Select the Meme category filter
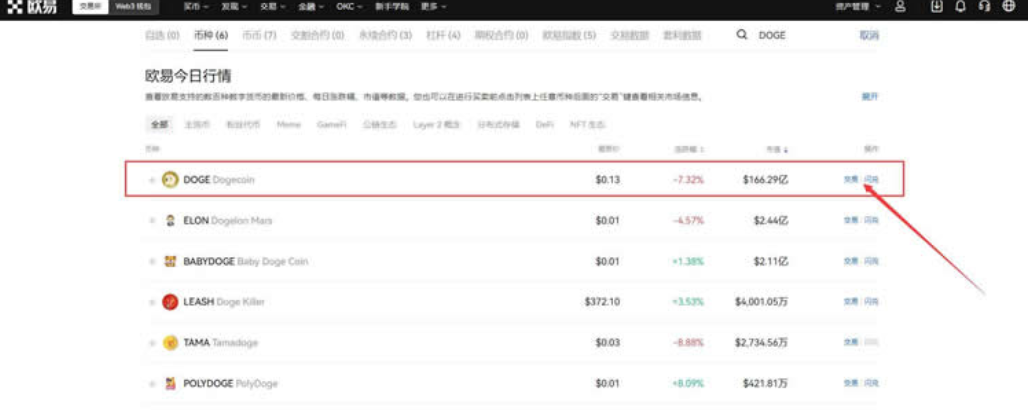 coord(289,124)
